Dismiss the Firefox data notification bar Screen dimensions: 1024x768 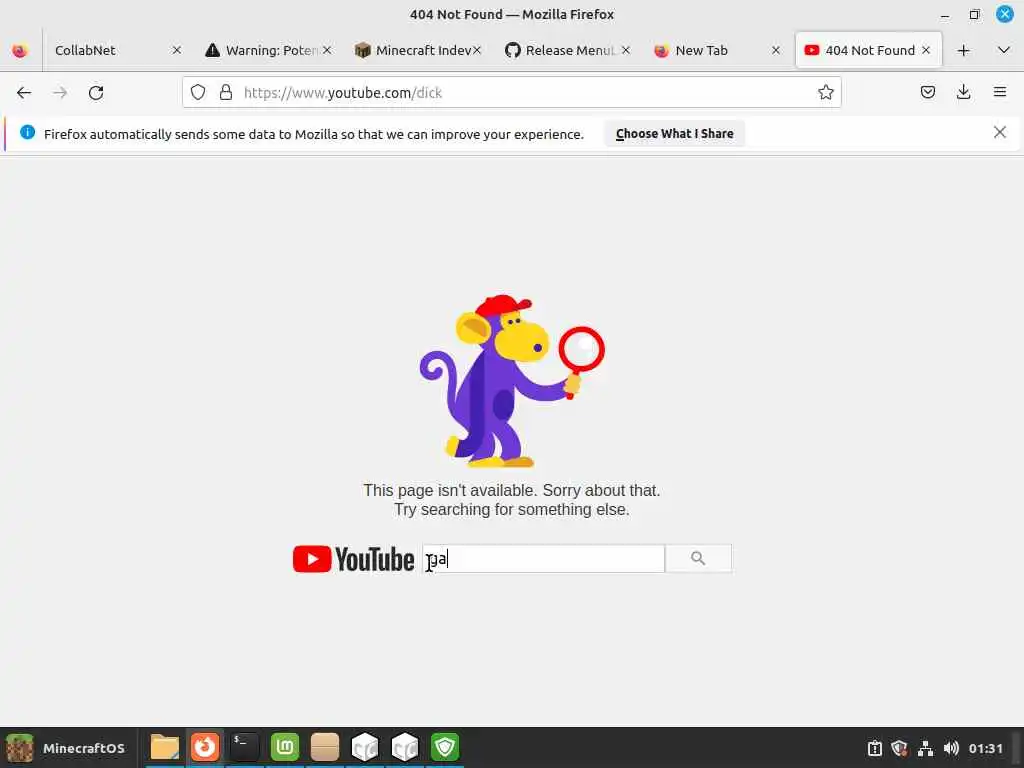coord(999,133)
